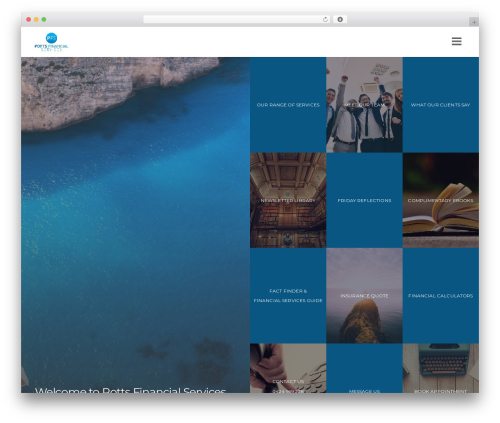Maximize the browser window
500x423 pixels.
coord(44,19)
